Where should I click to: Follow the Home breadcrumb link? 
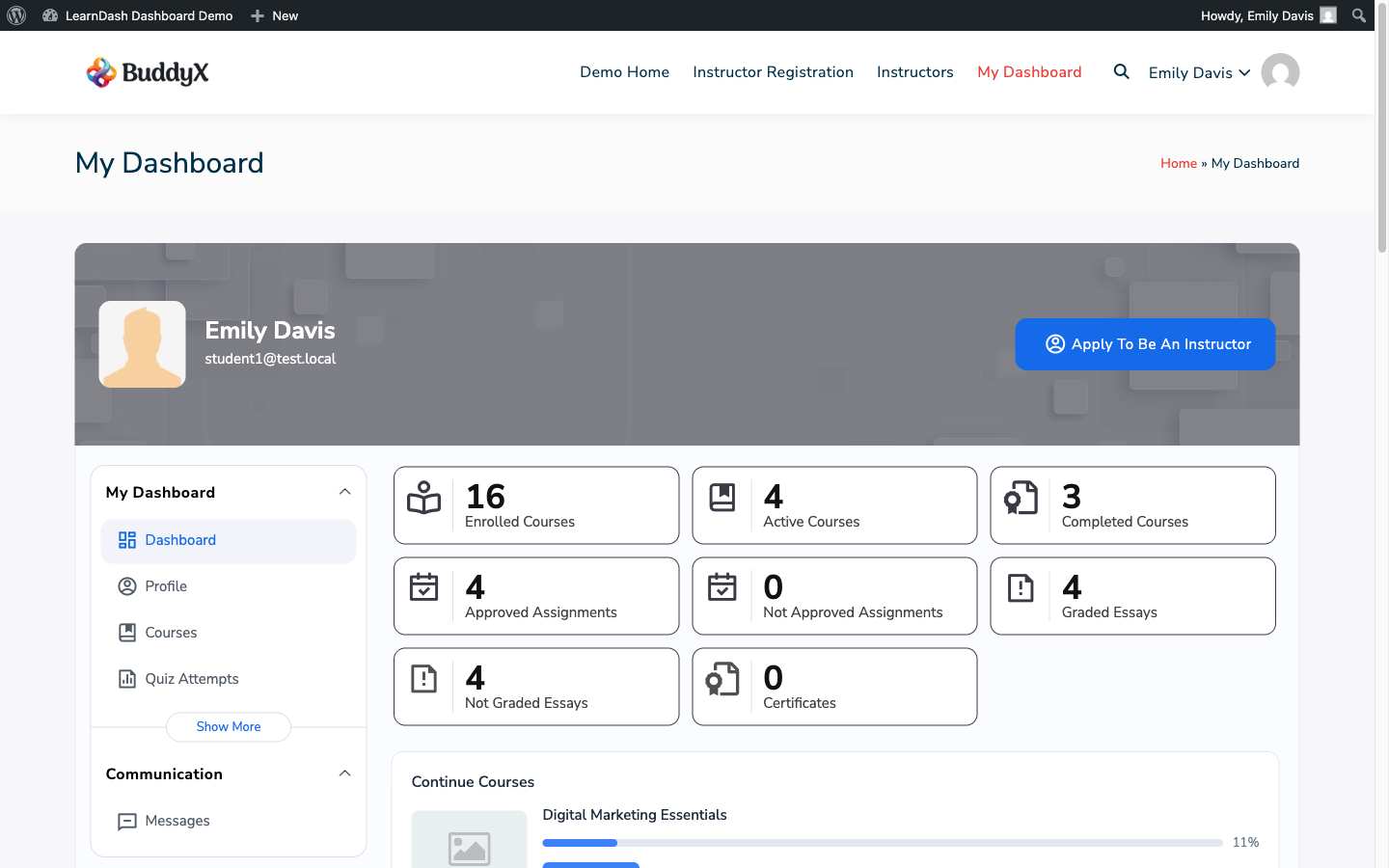(1179, 163)
